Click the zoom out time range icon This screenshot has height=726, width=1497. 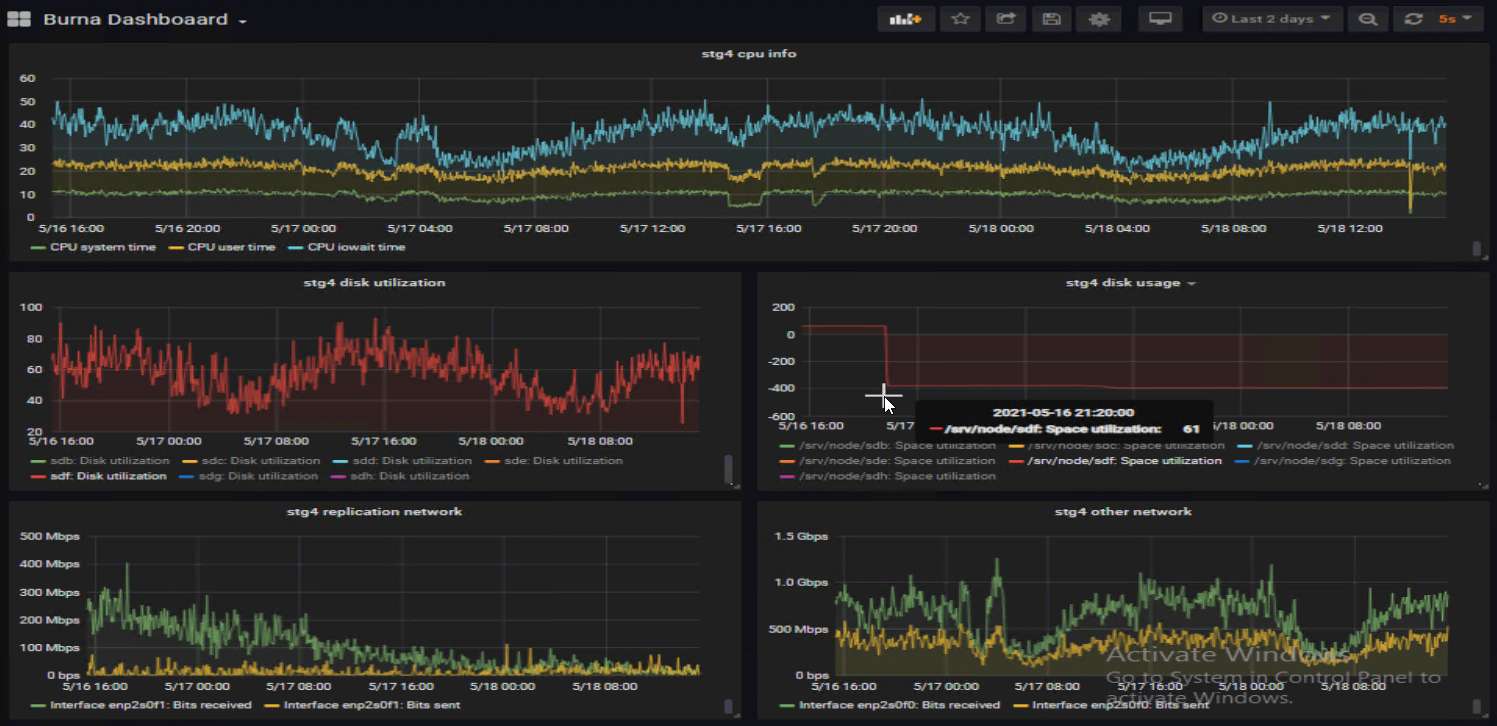click(1367, 19)
